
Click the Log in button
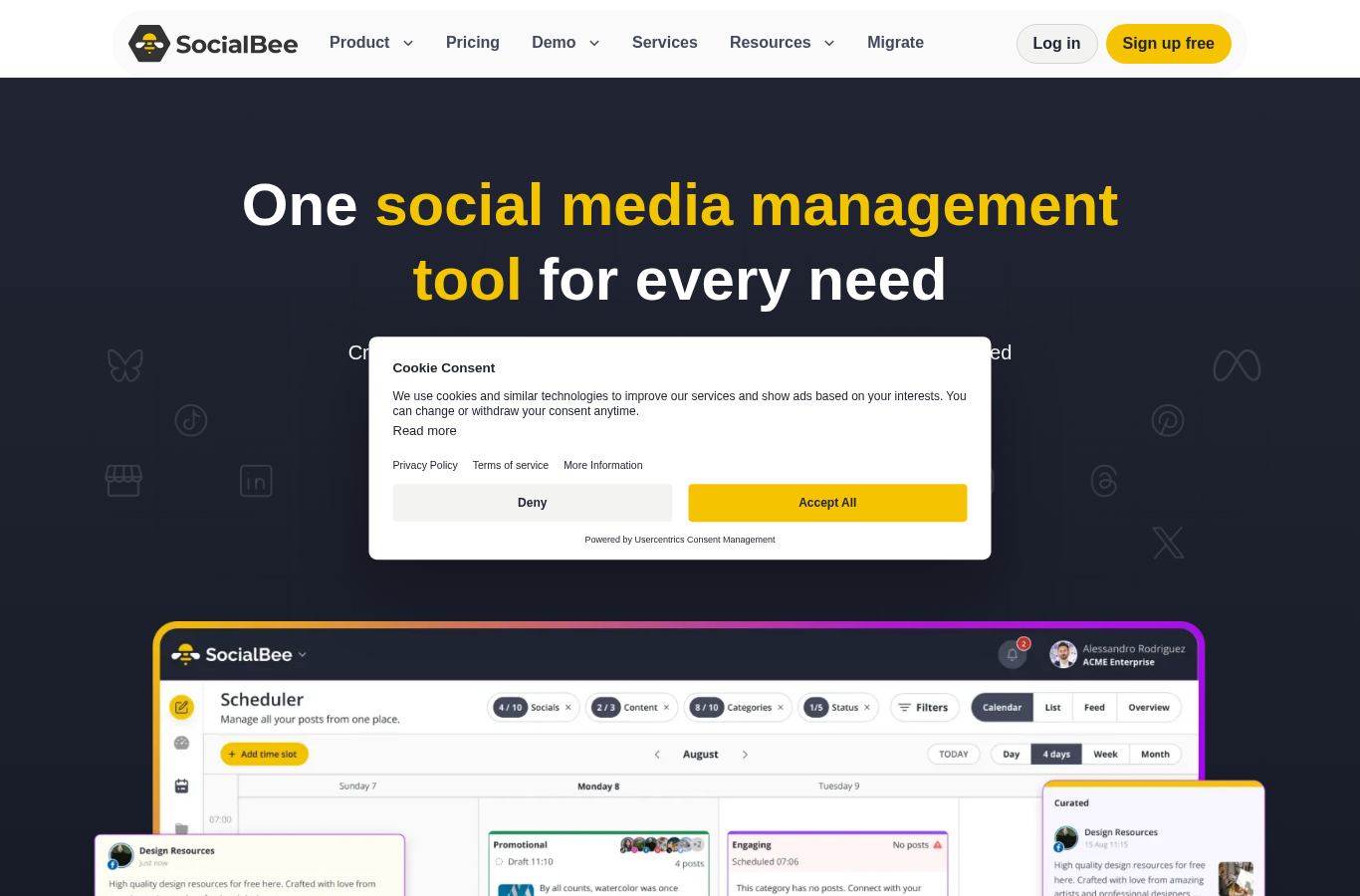pos(1056,44)
